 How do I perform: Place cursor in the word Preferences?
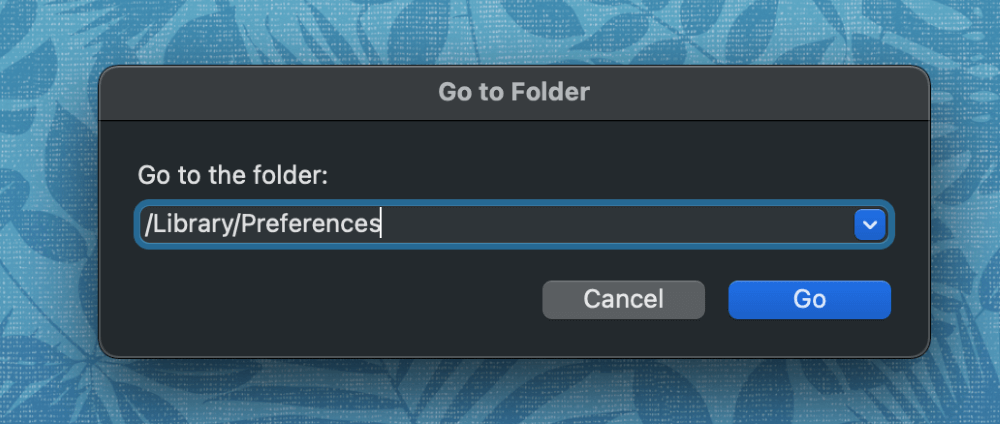[x=311, y=224]
